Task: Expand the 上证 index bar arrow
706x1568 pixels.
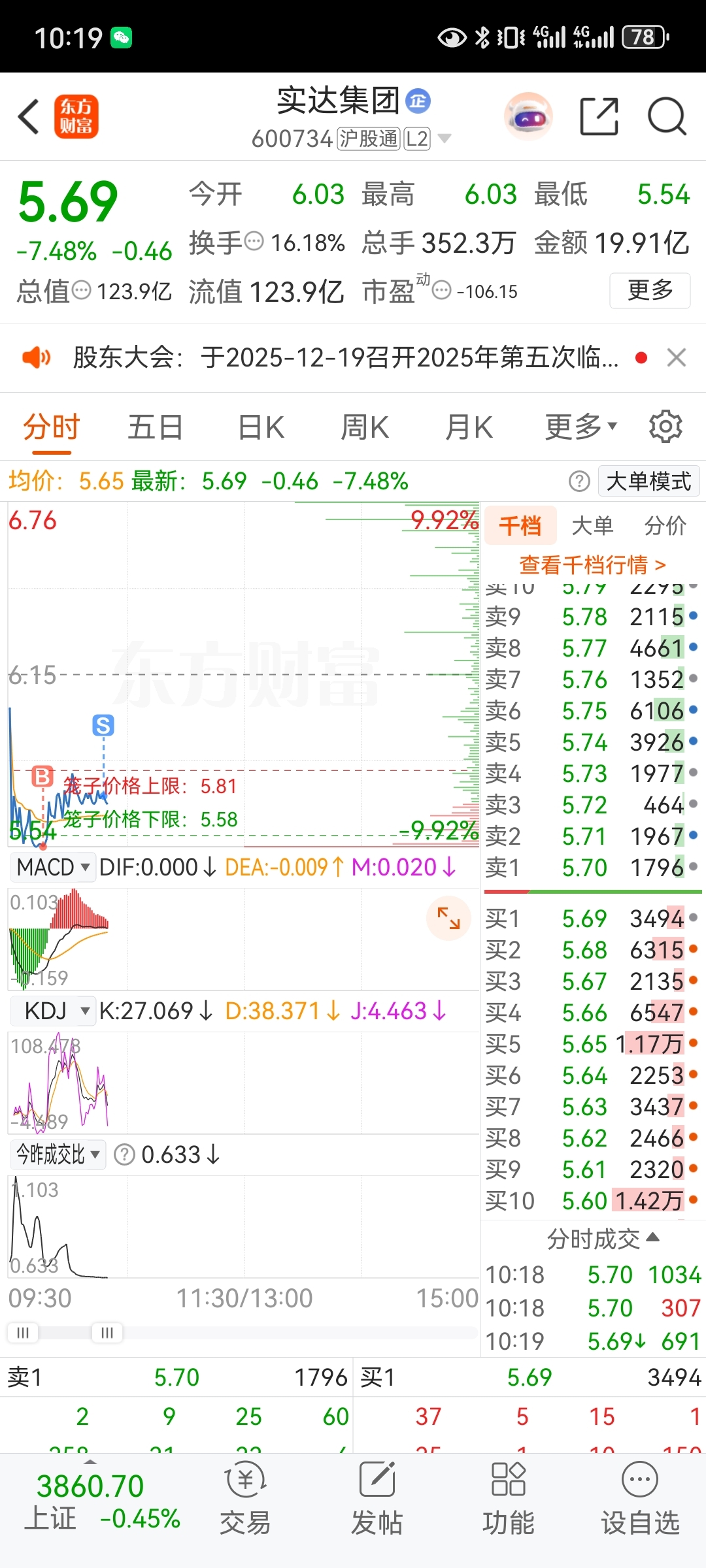Action: [x=90, y=1462]
